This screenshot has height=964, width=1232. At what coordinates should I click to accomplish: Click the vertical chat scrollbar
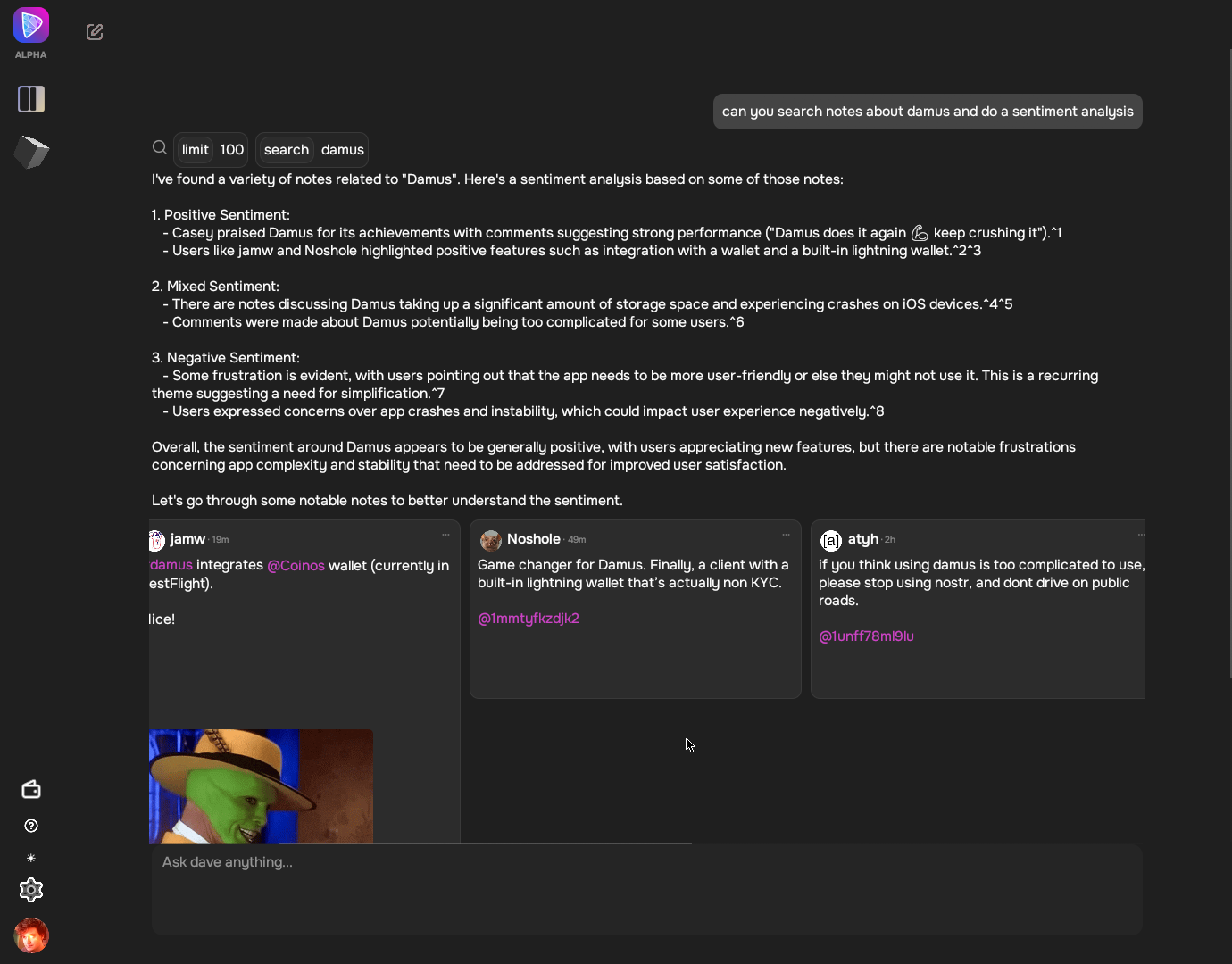[1230, 364]
